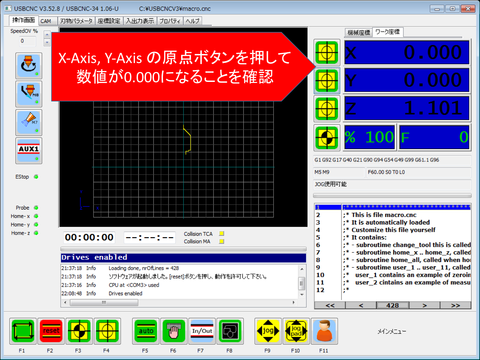Open the auto menu F5
This screenshot has height=360, width=480.
tap(146, 331)
